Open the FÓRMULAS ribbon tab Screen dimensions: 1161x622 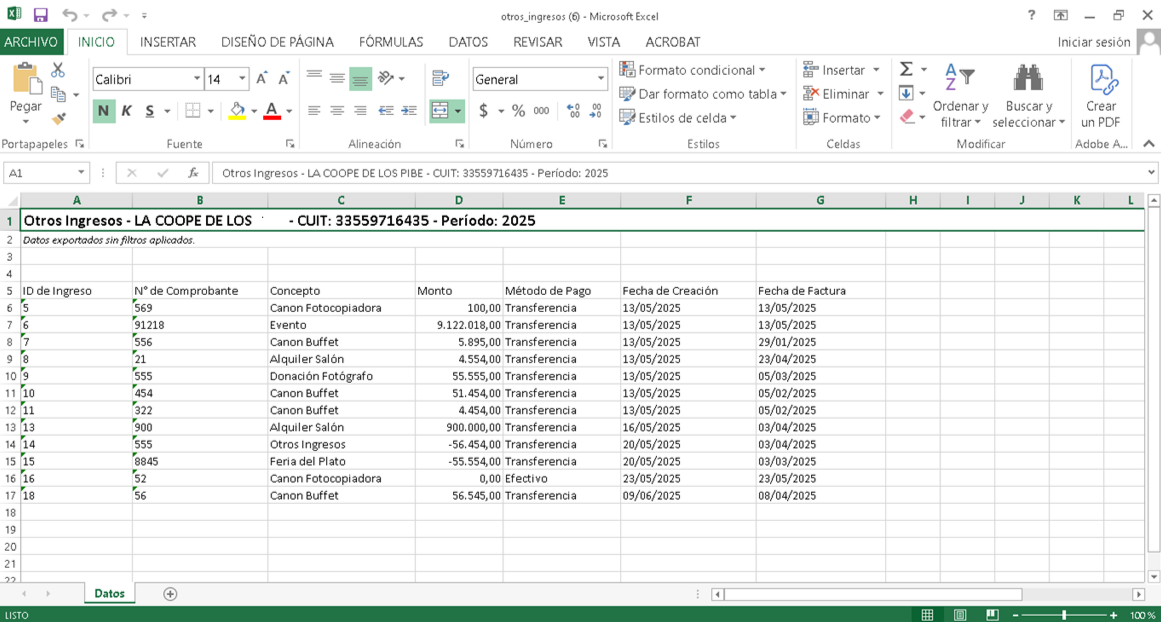[x=391, y=42]
